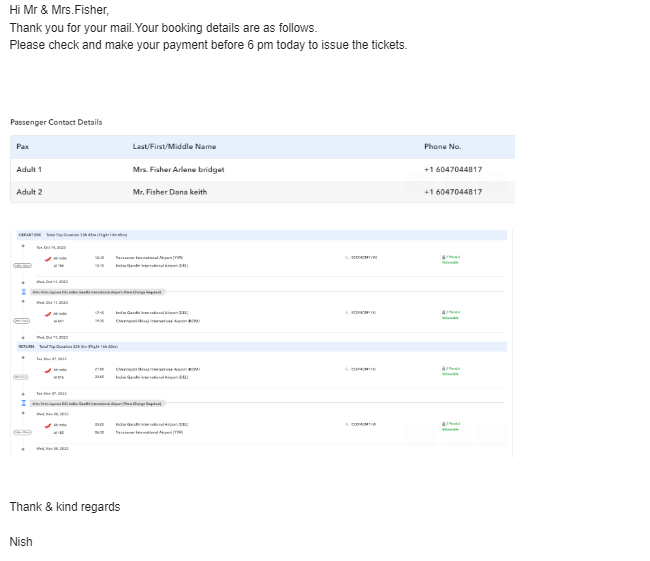The image size is (650, 561).
Task: Click the Last/First/Middle Name column header
Action: tap(174, 147)
